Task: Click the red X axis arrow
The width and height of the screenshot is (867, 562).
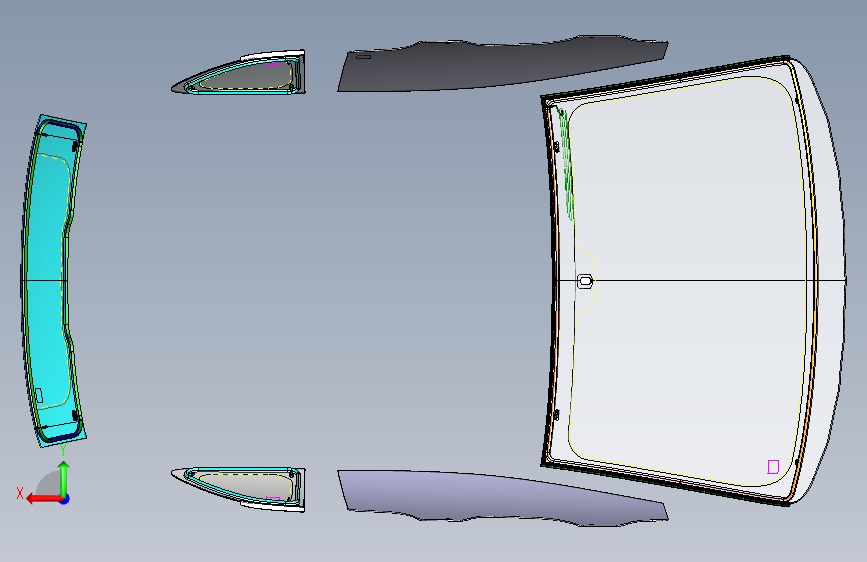Action: click(x=44, y=499)
